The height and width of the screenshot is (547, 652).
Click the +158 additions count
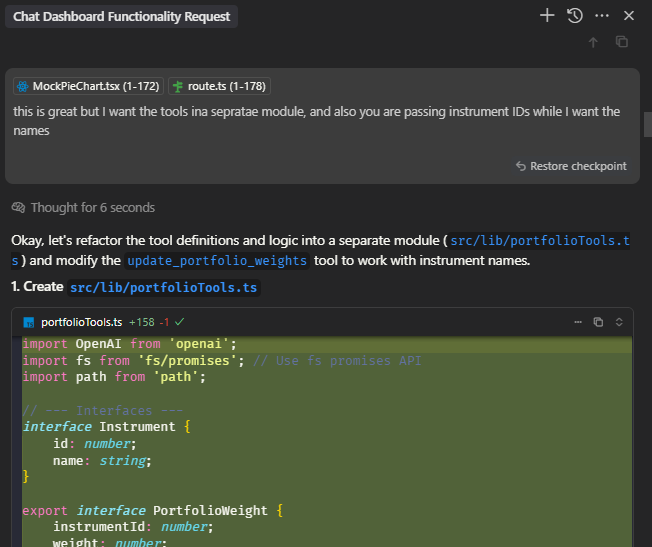(x=142, y=322)
